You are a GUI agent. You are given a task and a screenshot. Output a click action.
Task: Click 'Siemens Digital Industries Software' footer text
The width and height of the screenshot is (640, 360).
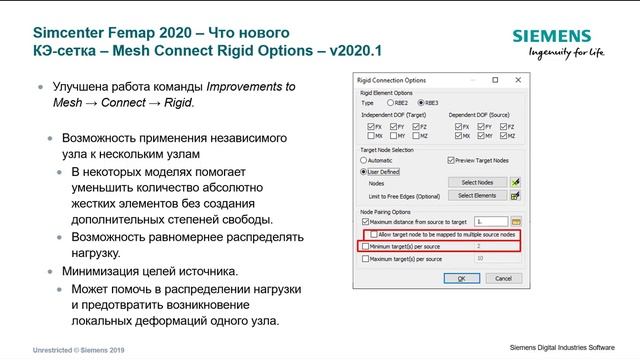click(562, 347)
